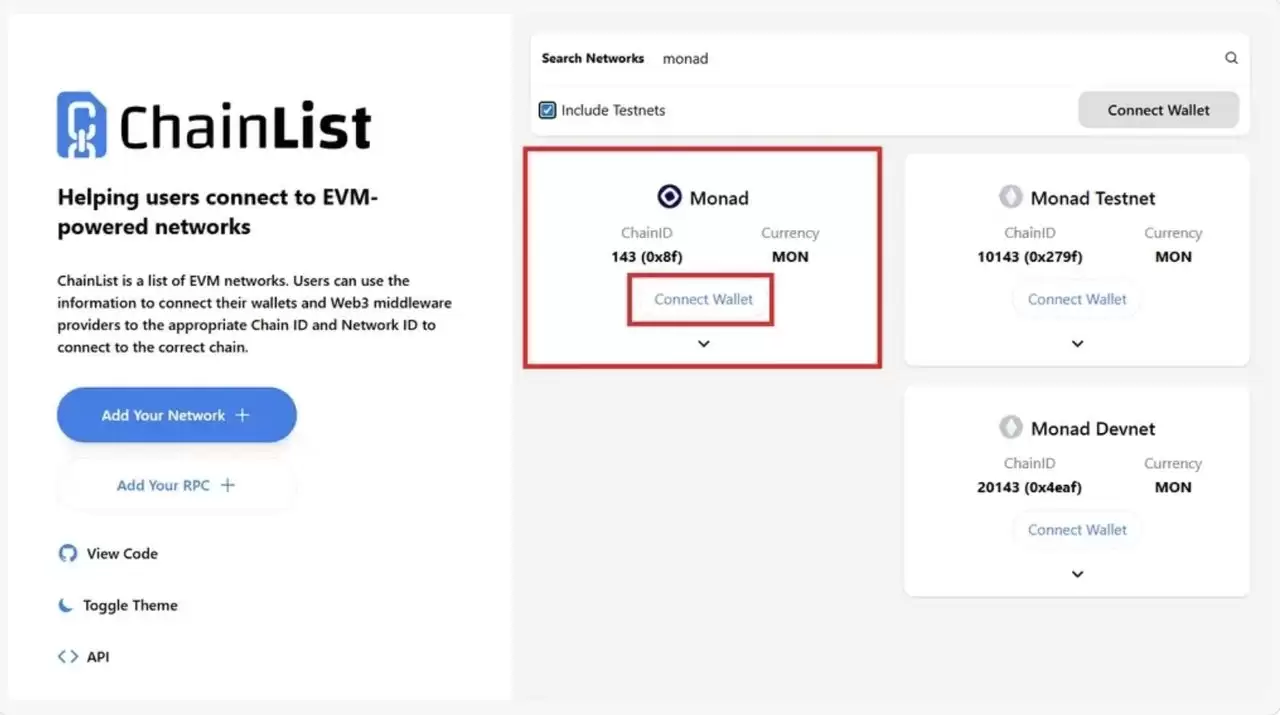Screen dimensions: 1280x715
Task: Click Connect Wallet on the Monad card
Action: 699,299
